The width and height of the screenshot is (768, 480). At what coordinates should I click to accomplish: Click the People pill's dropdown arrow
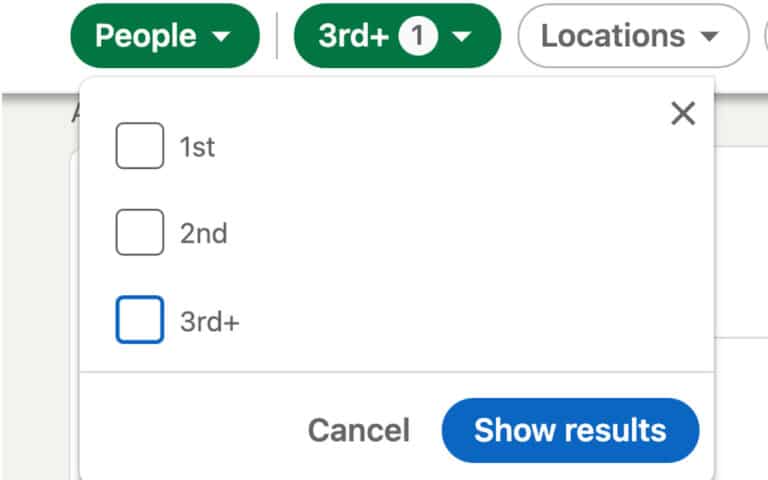click(x=222, y=37)
